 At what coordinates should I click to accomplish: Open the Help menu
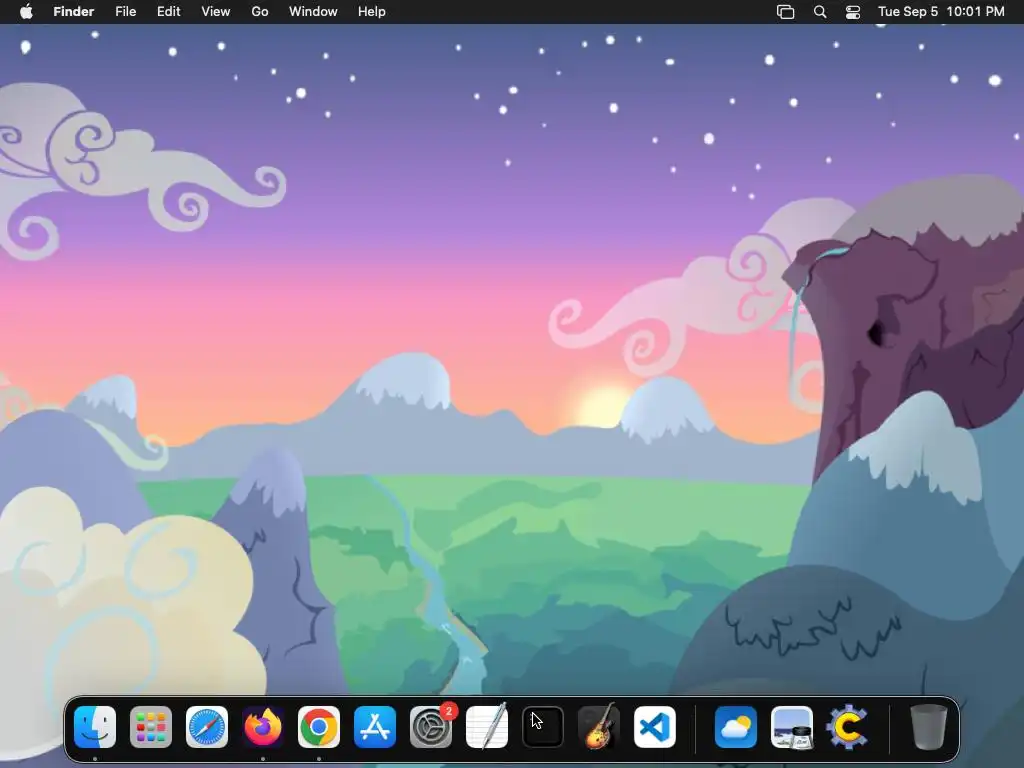[372, 12]
